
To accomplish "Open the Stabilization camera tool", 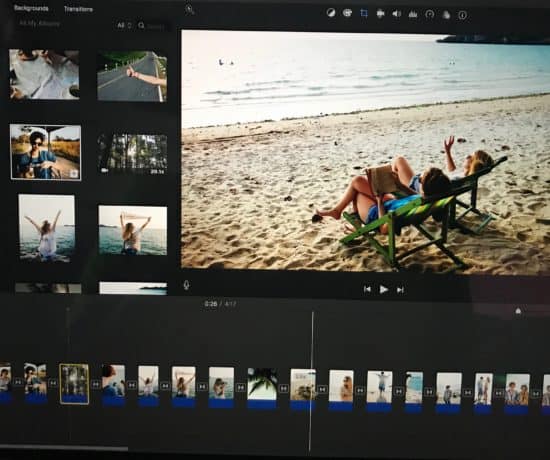I will (380, 14).
